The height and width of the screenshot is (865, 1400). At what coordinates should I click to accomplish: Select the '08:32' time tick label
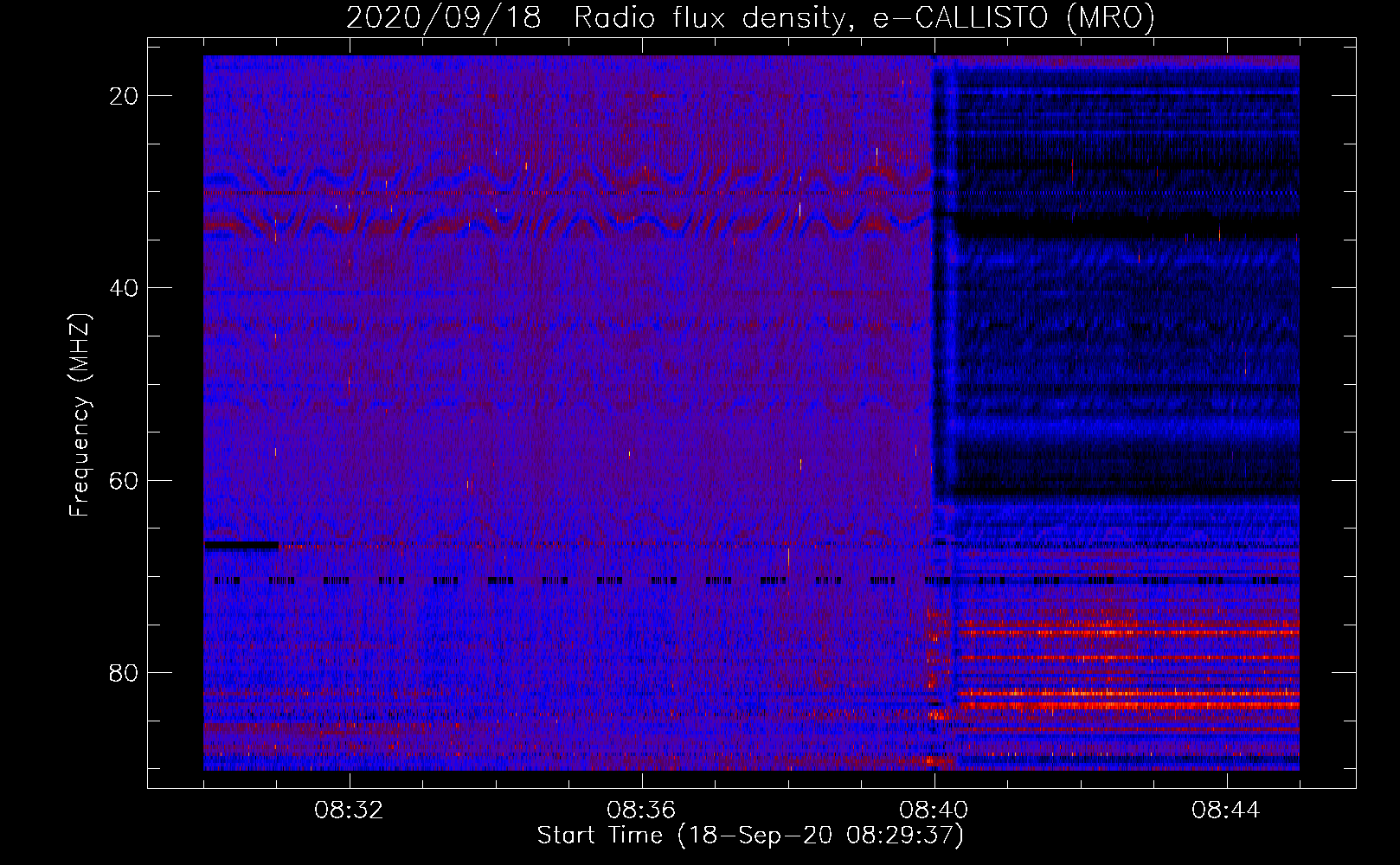349,811
